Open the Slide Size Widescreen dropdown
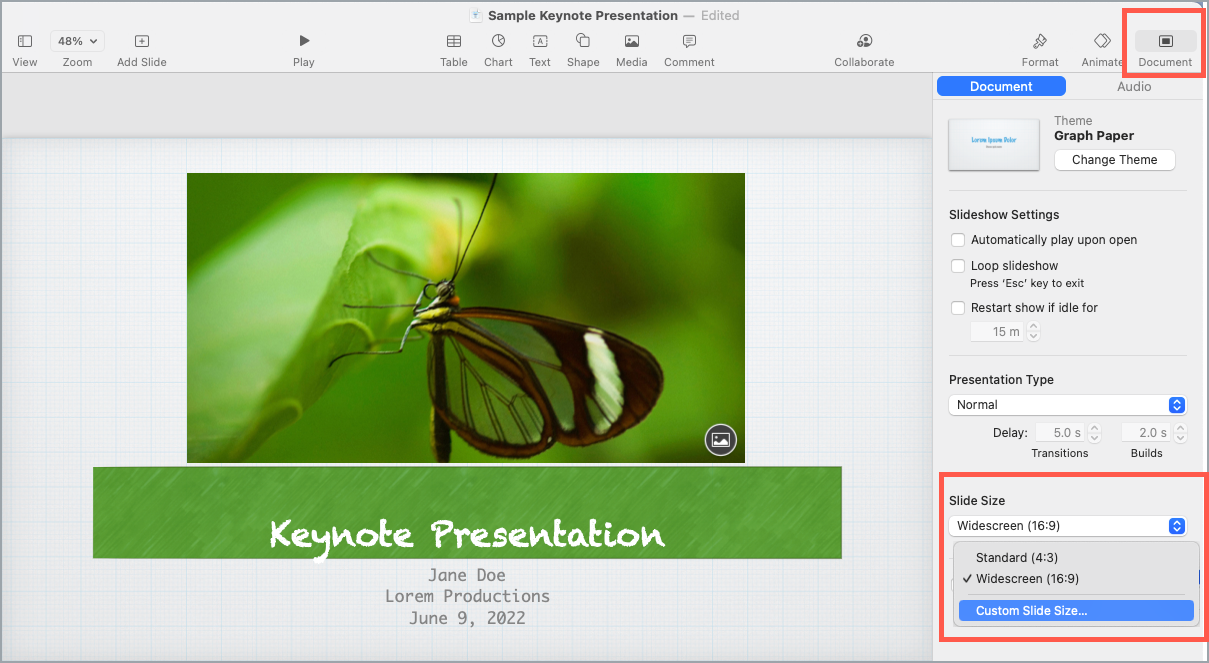 pyautogui.click(x=1067, y=526)
